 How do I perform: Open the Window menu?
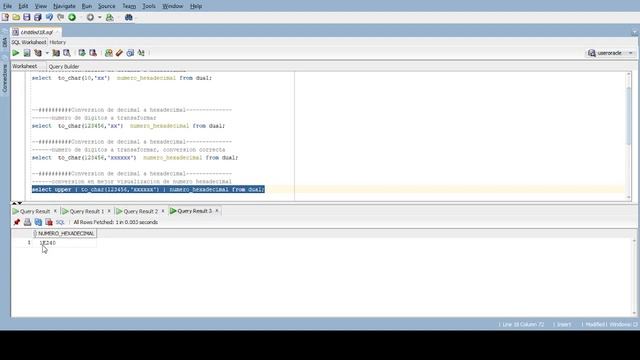172,6
